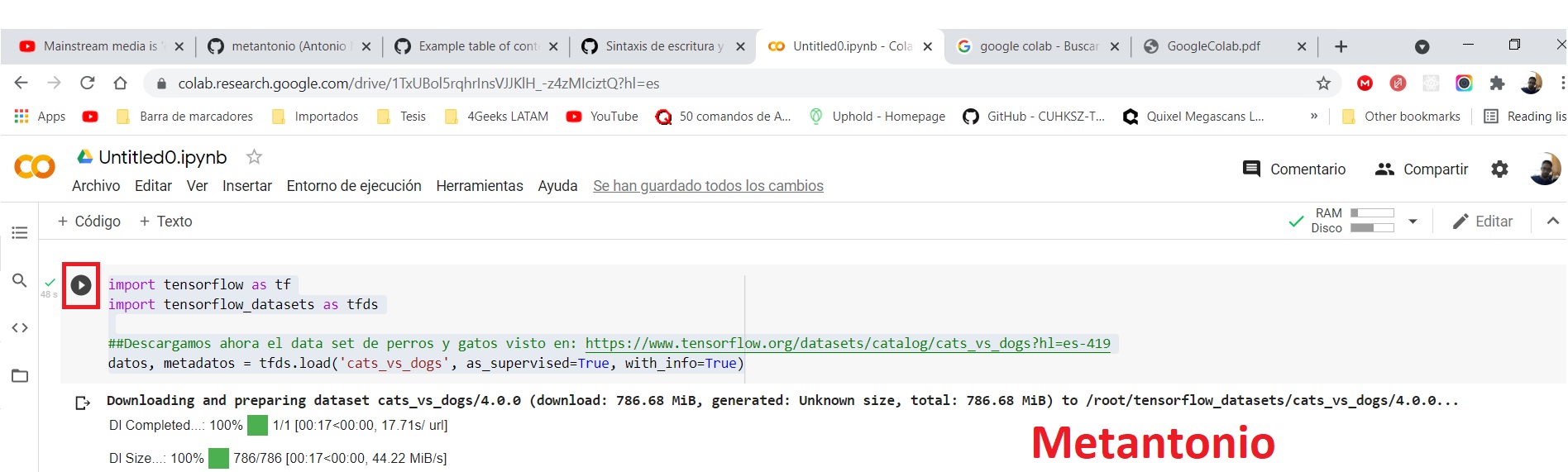This screenshot has width=1568, height=472.
Task: Open the Archivo menu
Action: click(x=96, y=186)
